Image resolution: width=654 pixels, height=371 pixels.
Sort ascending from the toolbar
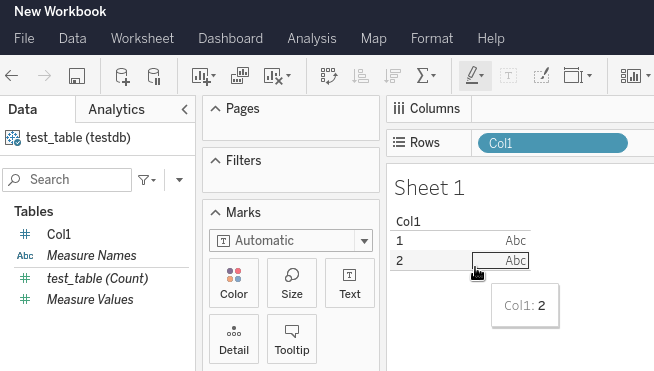(x=360, y=76)
